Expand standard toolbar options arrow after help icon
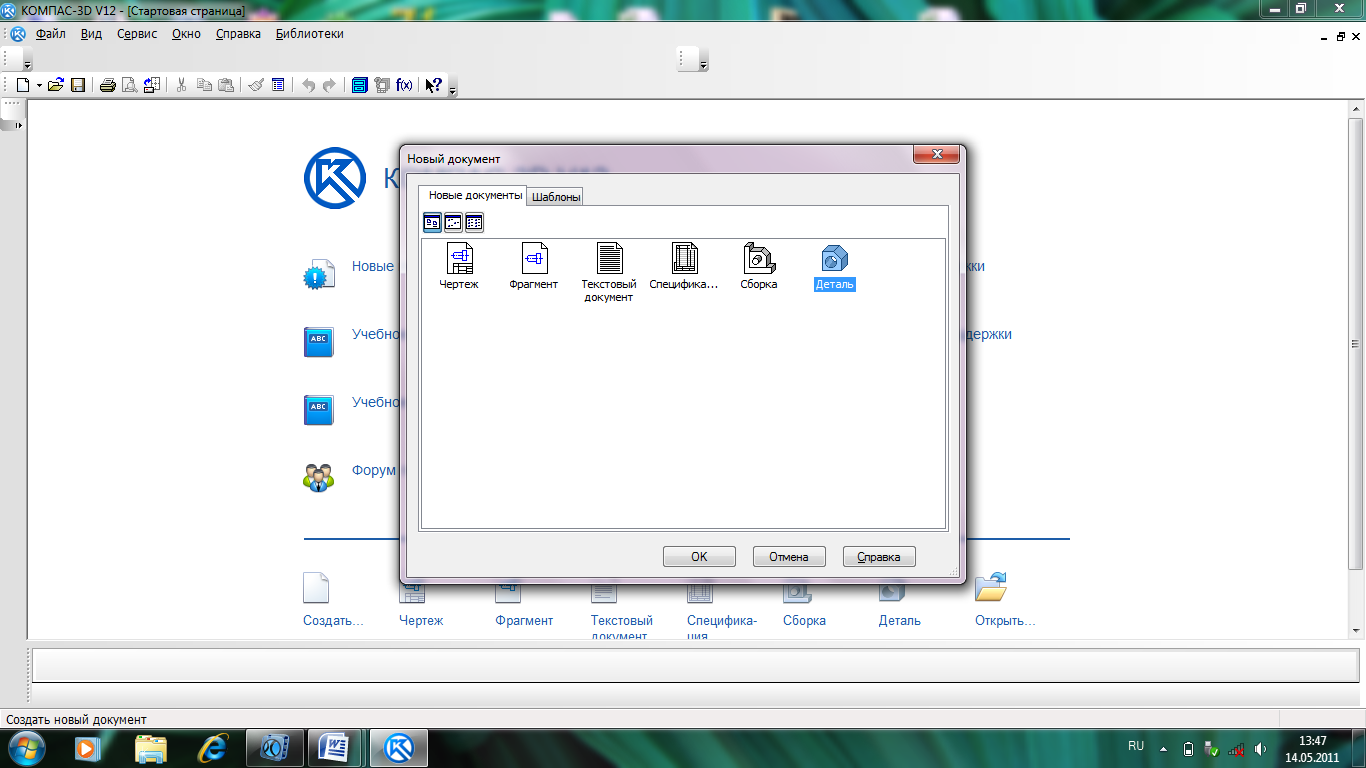The image size is (1366, 768). [x=452, y=89]
